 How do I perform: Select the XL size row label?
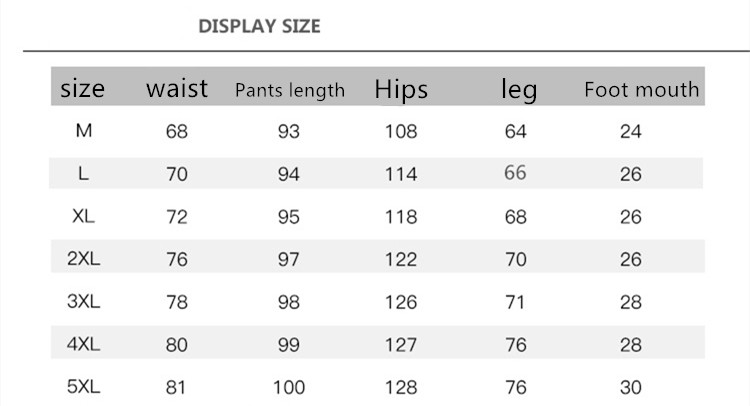pos(83,216)
